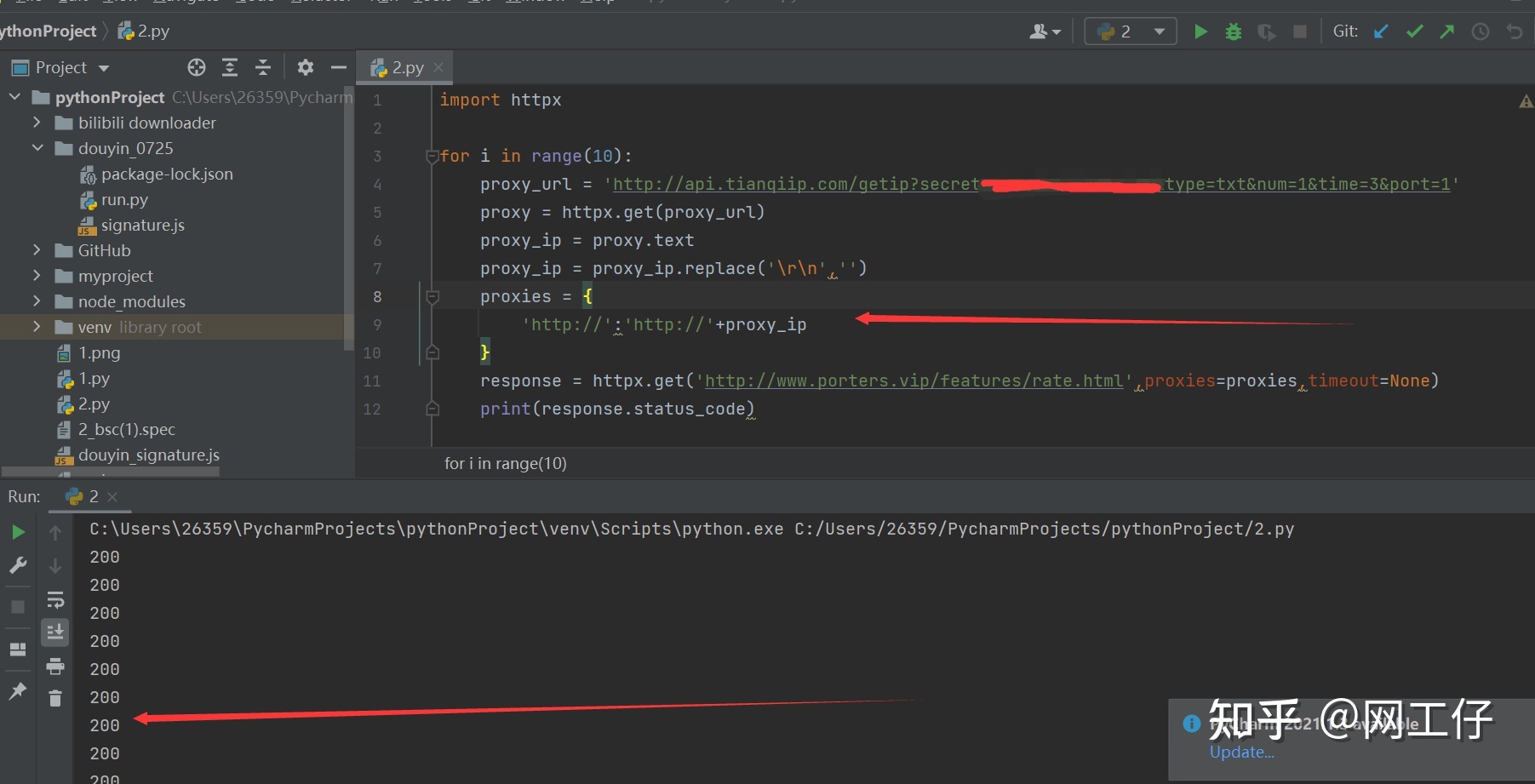The width and height of the screenshot is (1535, 784).
Task: Print console output with the printer icon
Action: tap(55, 666)
